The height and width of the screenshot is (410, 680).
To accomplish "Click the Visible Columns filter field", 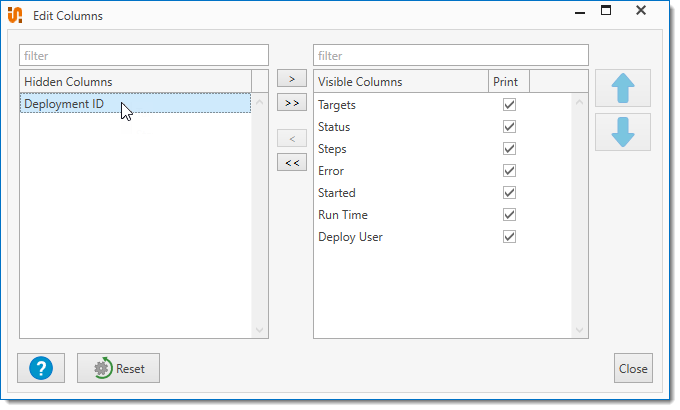I will [x=450, y=56].
